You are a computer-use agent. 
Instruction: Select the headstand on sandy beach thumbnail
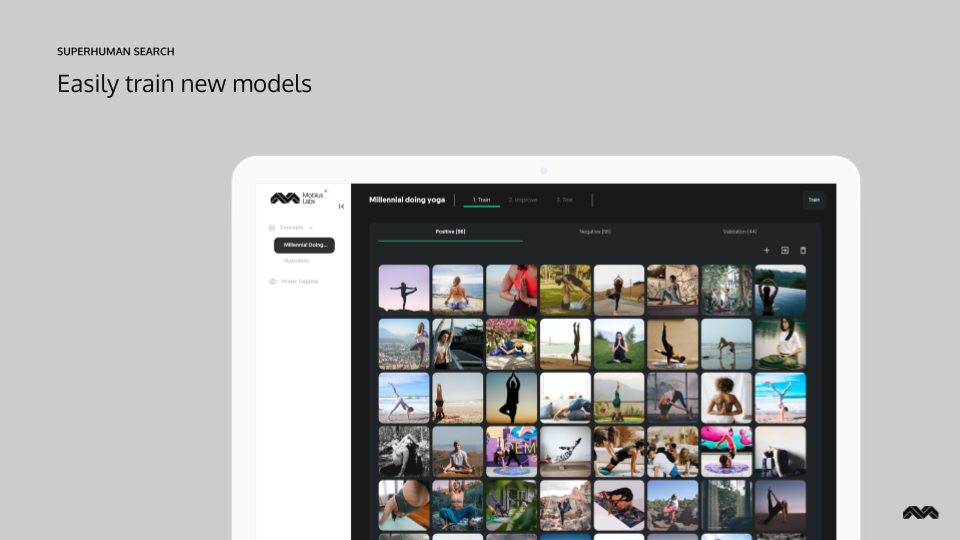click(457, 398)
